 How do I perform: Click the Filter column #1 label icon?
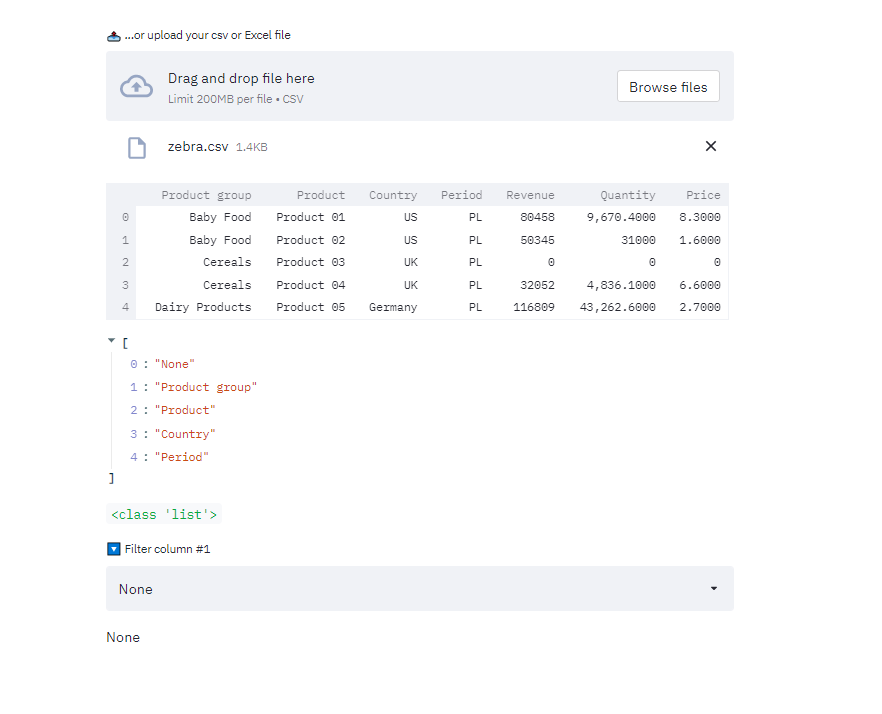(113, 549)
